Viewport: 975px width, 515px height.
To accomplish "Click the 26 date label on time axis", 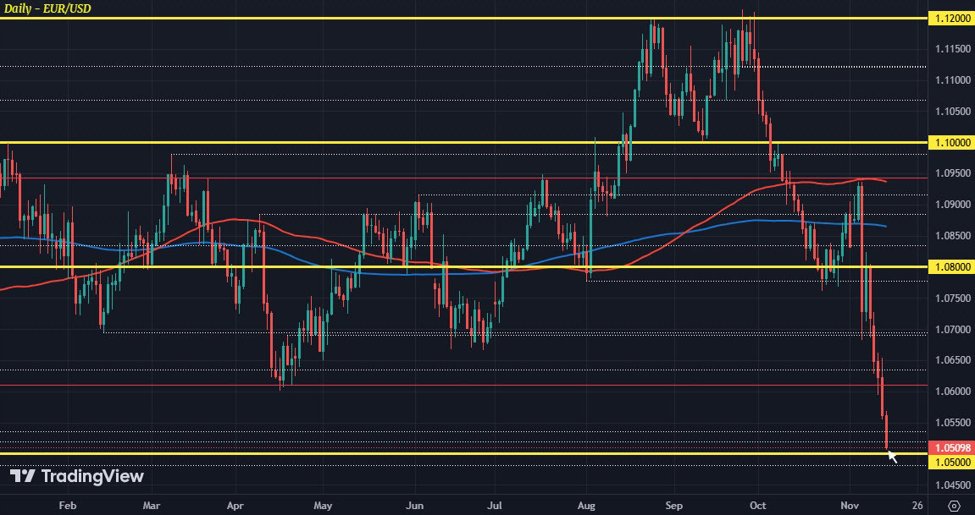I will click(x=917, y=505).
